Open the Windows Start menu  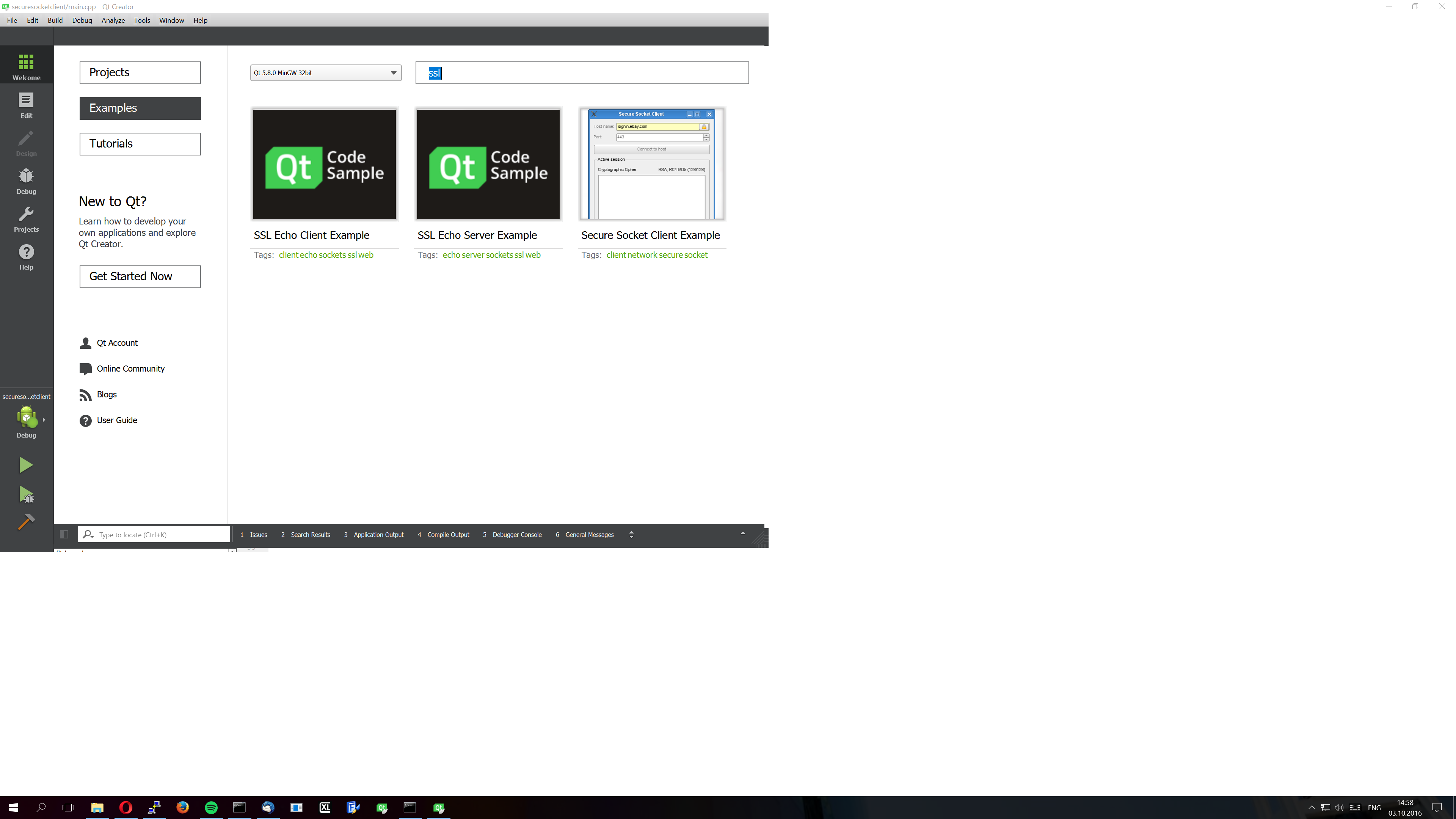[14, 808]
